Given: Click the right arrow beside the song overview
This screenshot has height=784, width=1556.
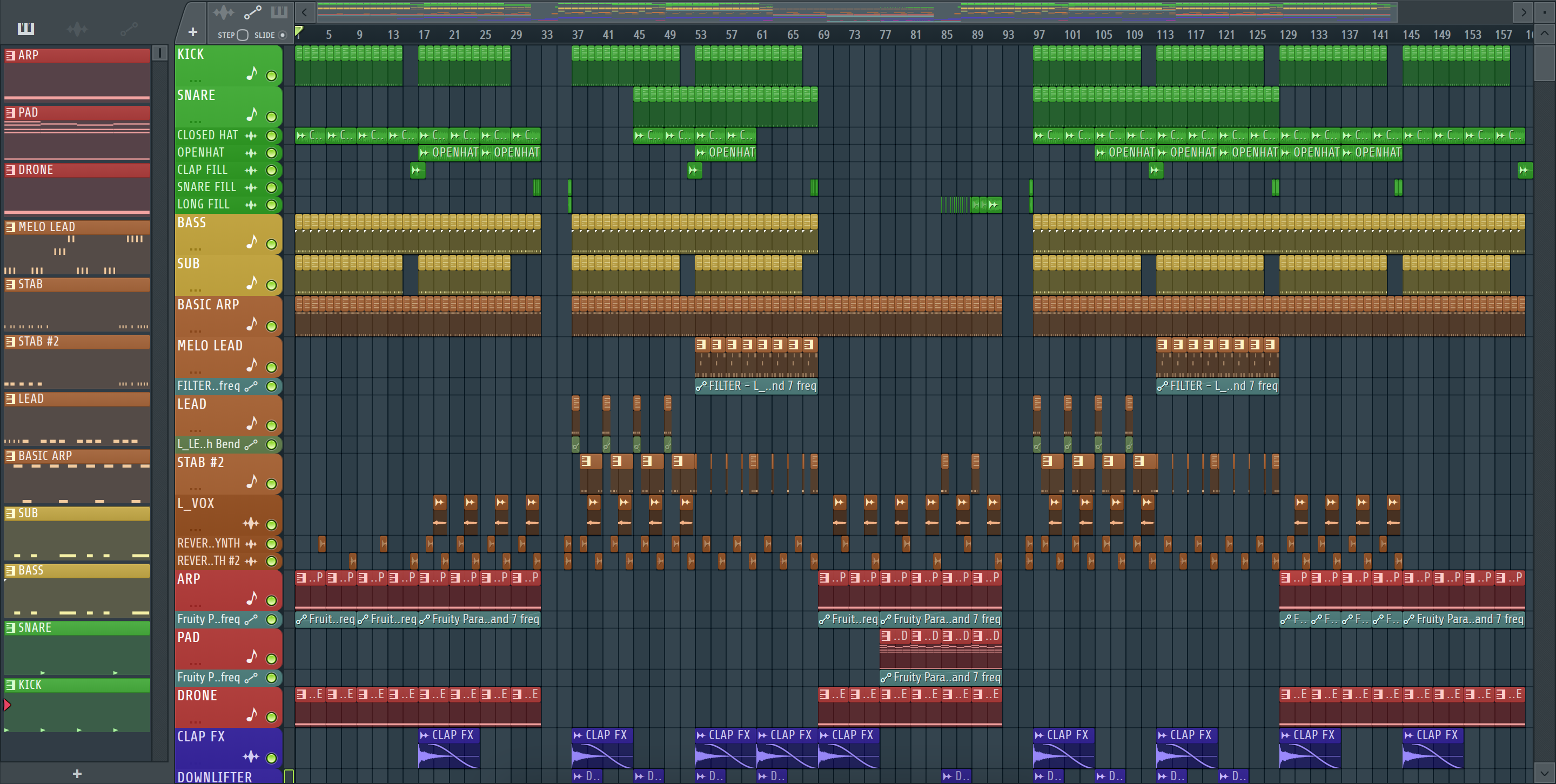Looking at the screenshot, I should [x=1523, y=11].
